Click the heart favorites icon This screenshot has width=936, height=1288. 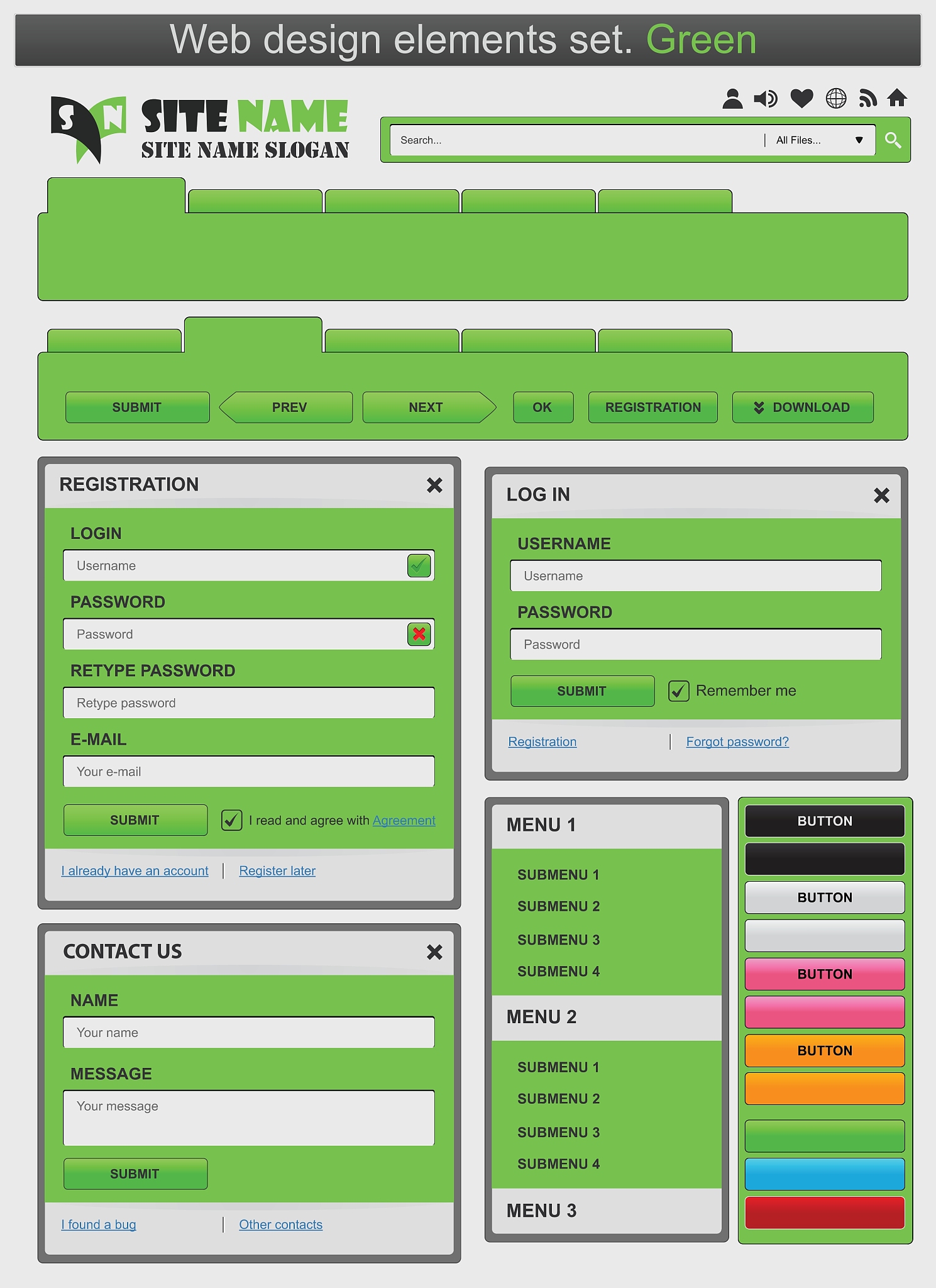(x=801, y=99)
